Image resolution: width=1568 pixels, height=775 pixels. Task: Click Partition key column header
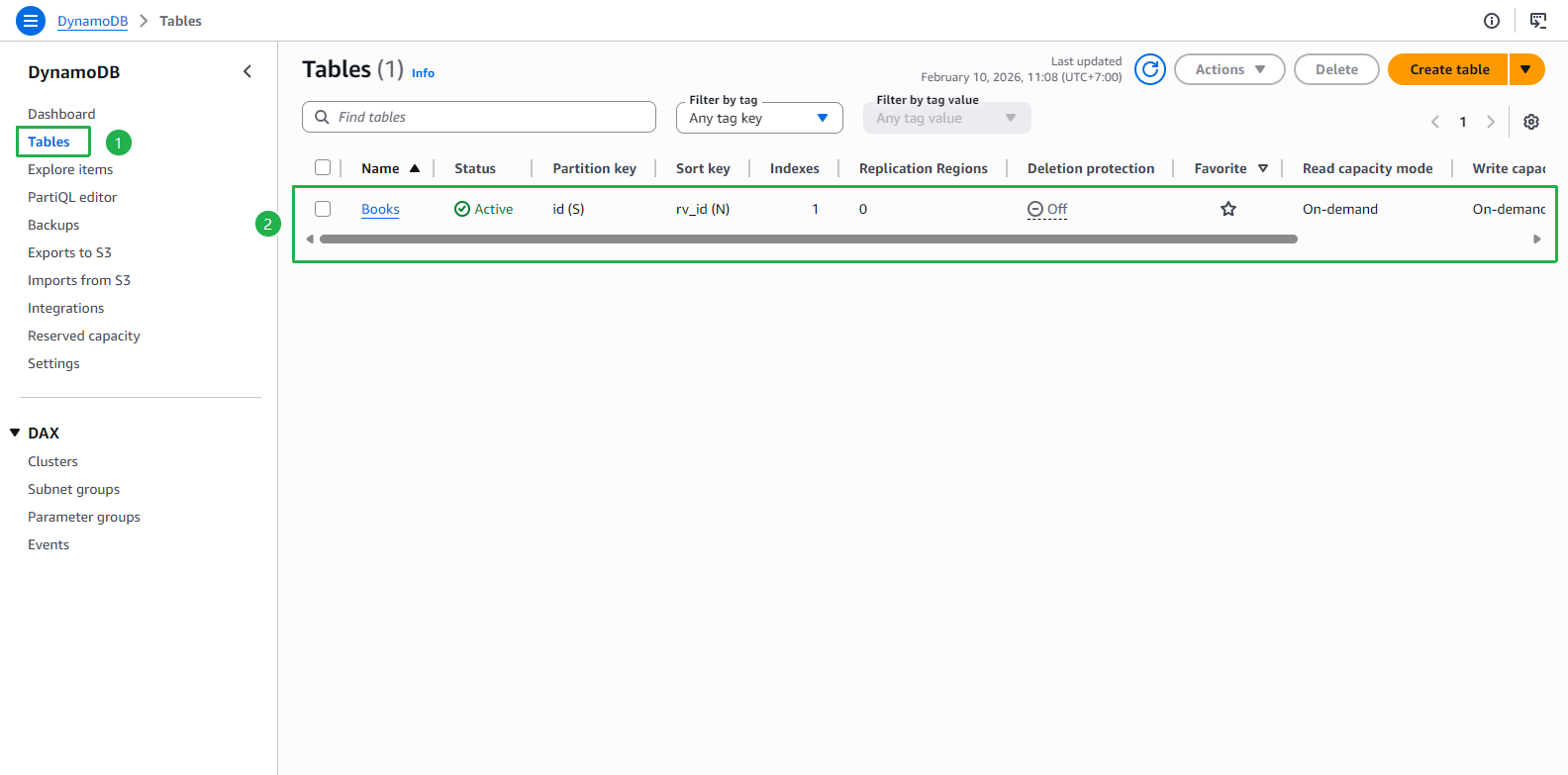[594, 168]
